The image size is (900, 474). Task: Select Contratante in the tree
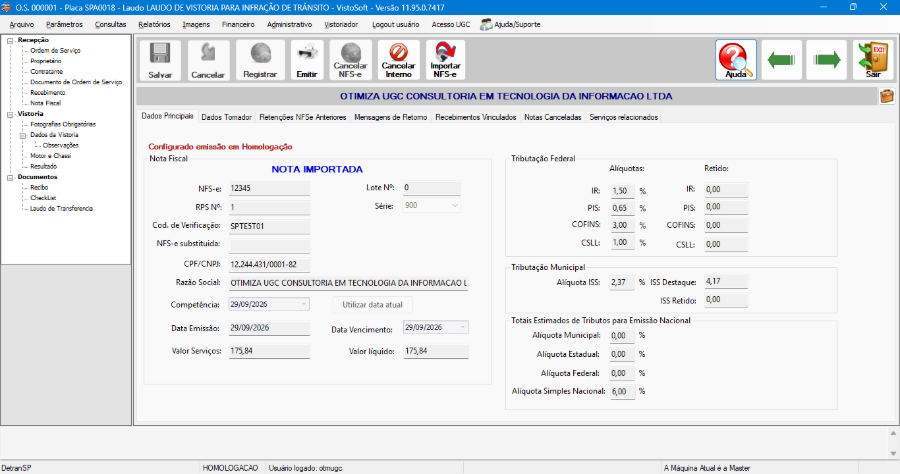pos(46,72)
